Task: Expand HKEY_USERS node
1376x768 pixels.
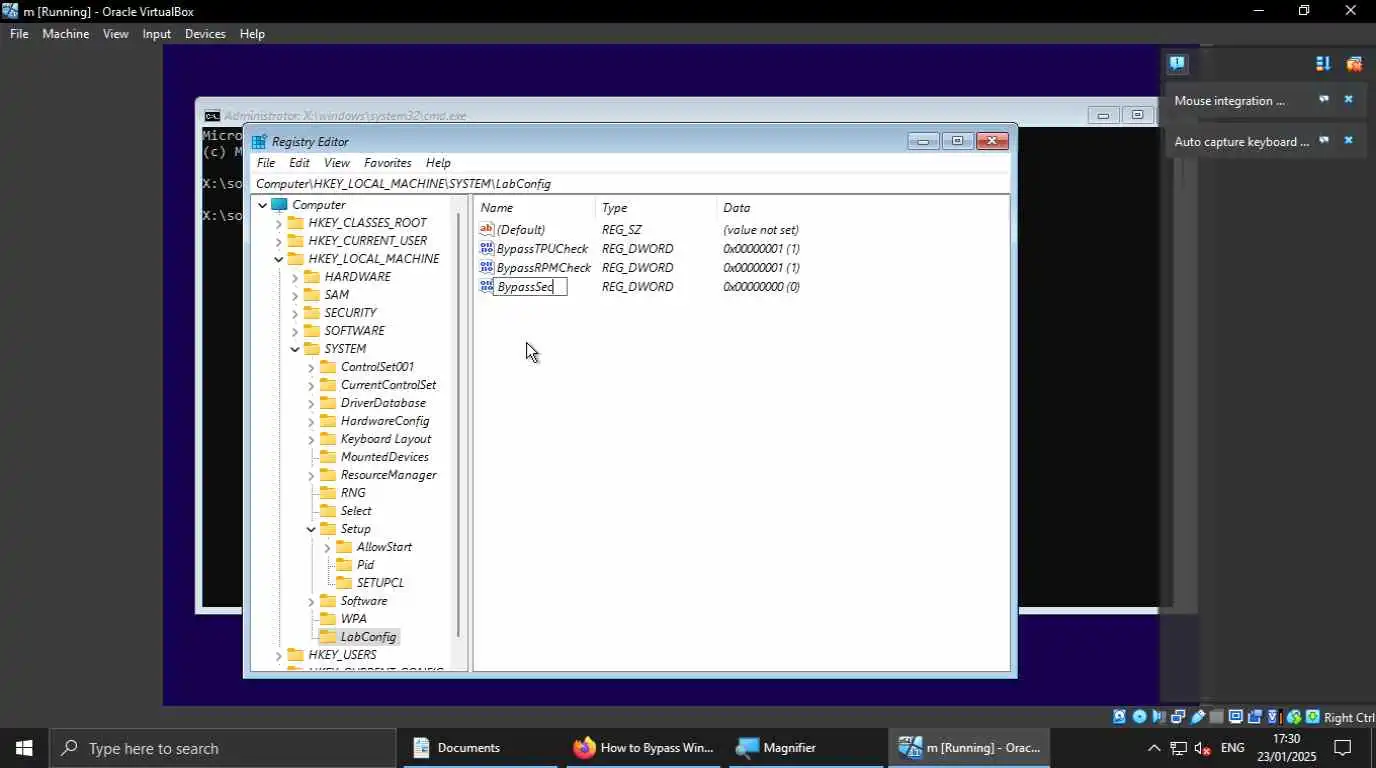Action: [279, 655]
